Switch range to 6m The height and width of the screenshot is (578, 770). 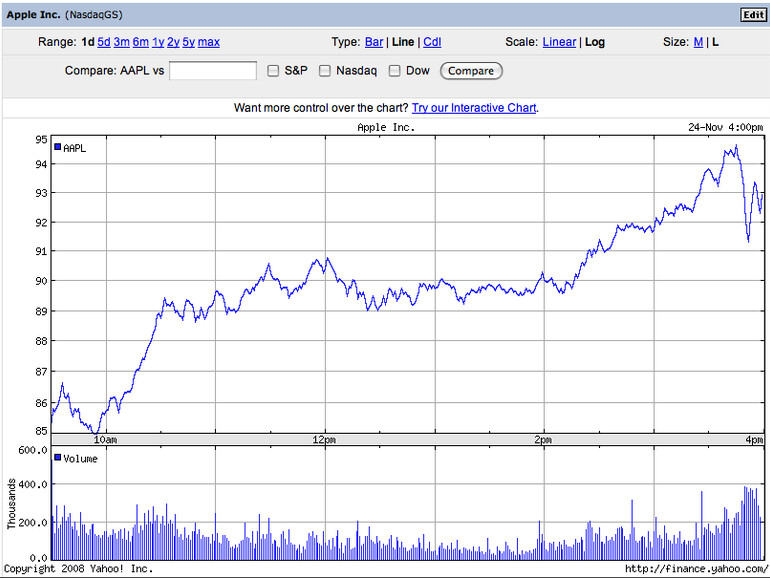click(140, 42)
